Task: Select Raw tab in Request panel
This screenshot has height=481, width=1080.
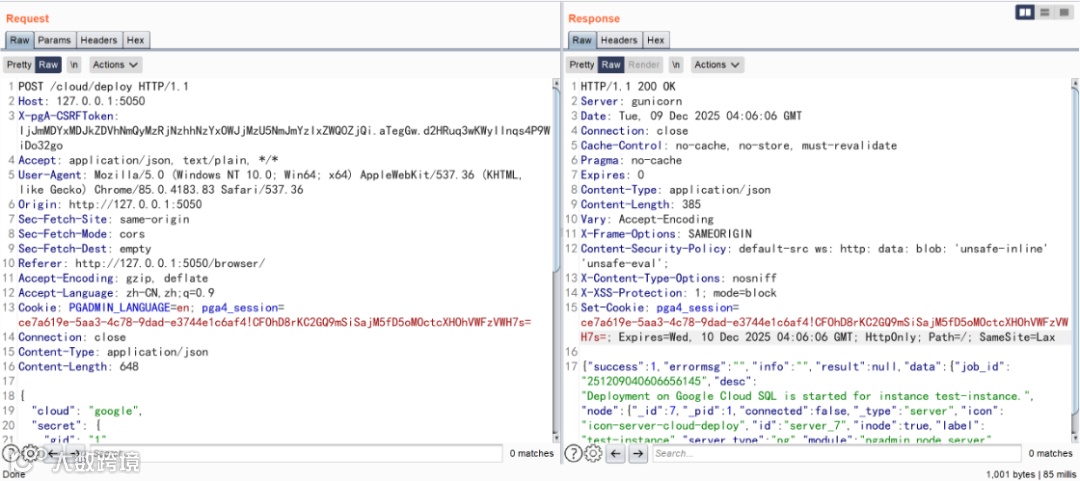Action: 19,41
